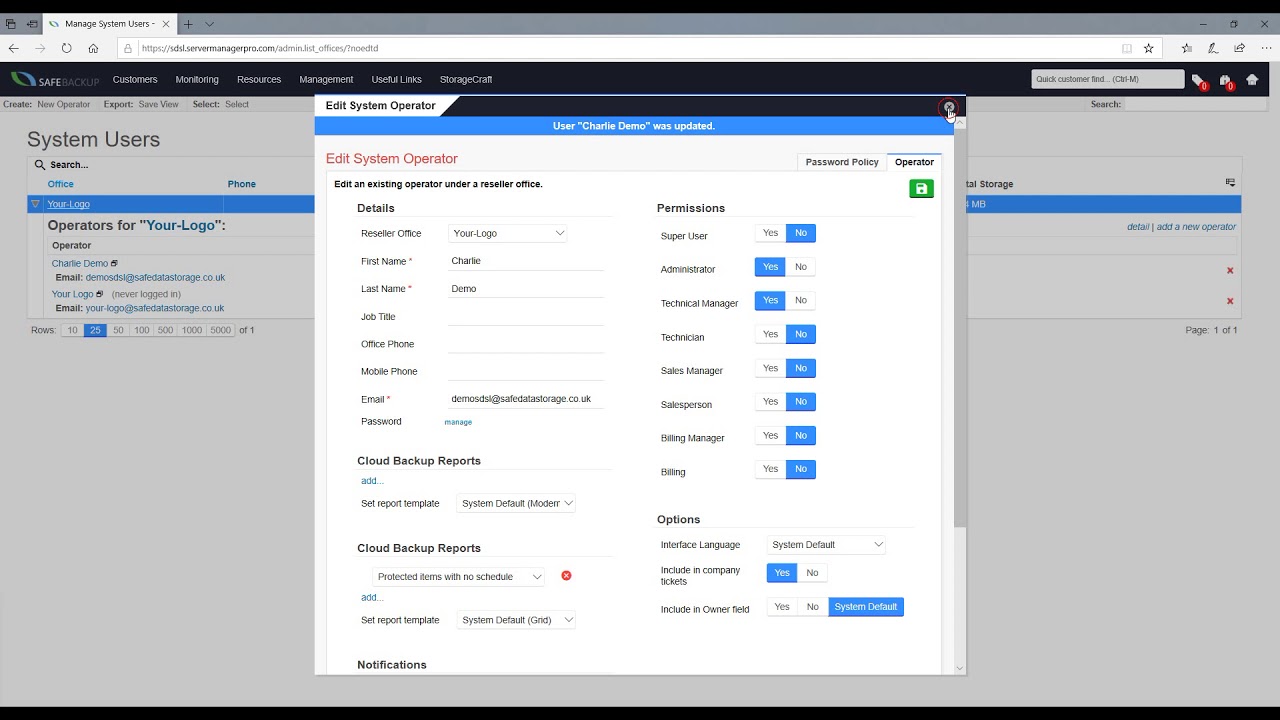Open System Default (Modern) report template dropdown

coord(516,504)
